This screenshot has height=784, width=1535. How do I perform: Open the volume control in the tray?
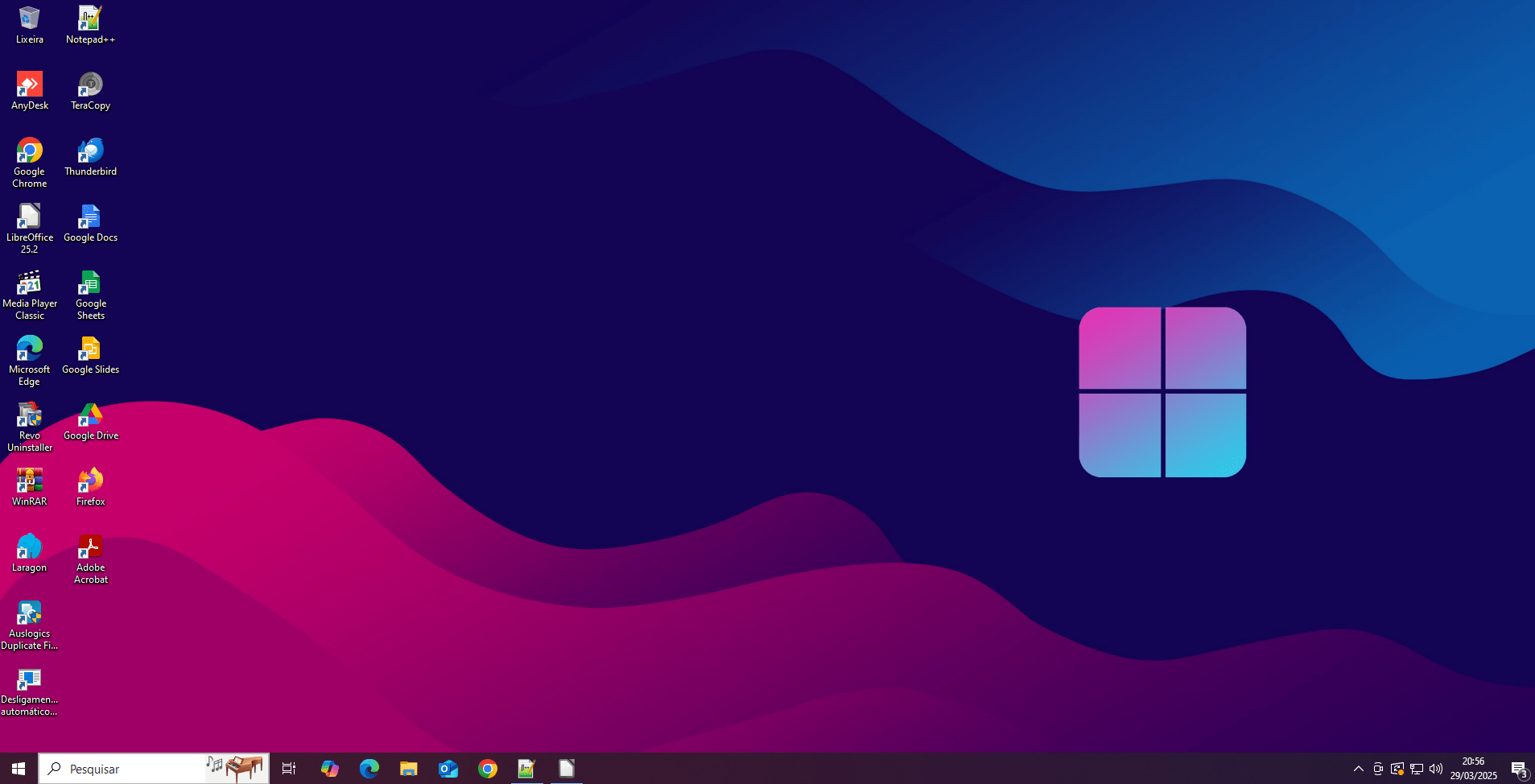[1437, 768]
